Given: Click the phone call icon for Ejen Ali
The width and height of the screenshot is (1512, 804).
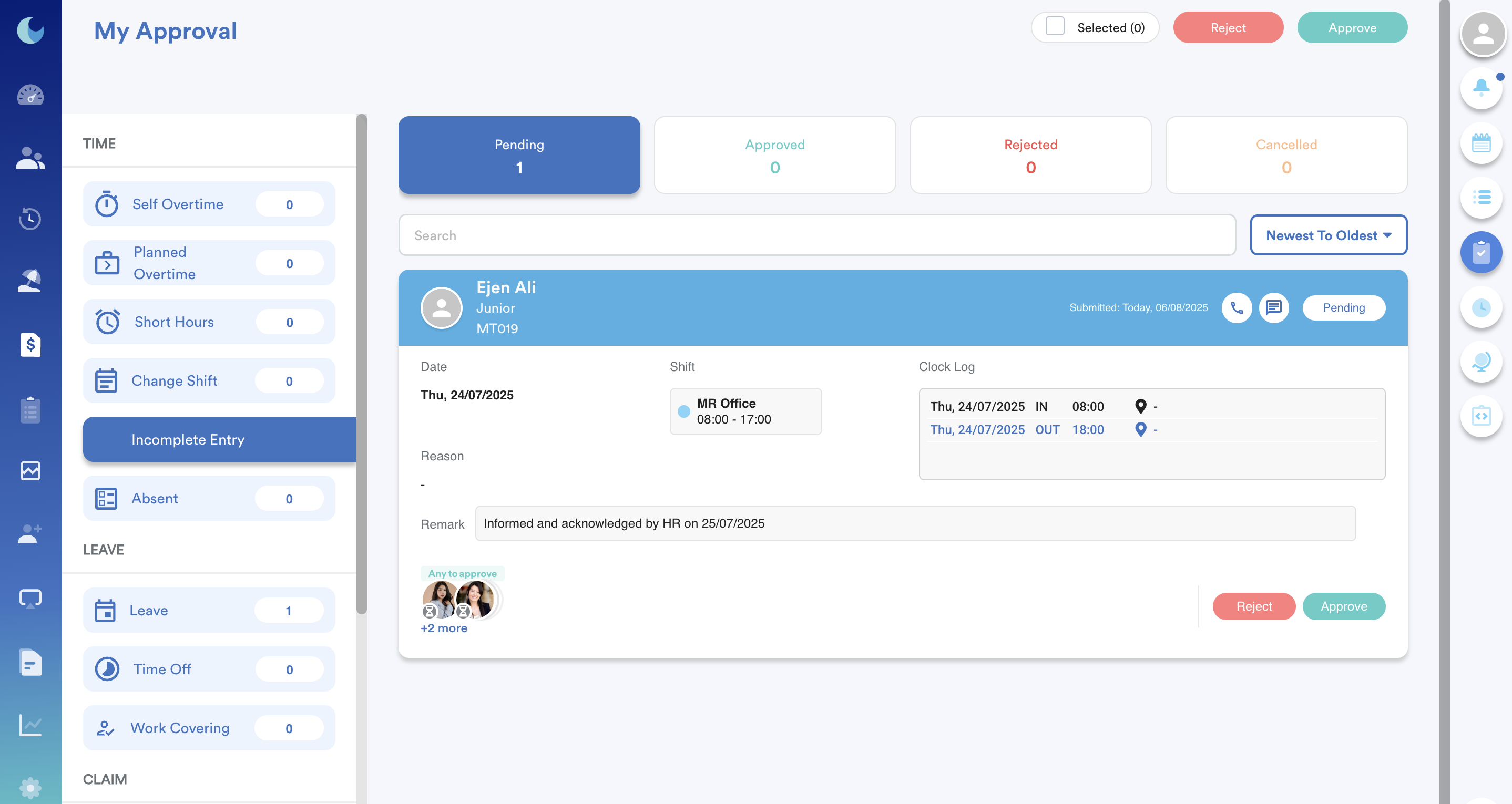Looking at the screenshot, I should pyautogui.click(x=1236, y=307).
